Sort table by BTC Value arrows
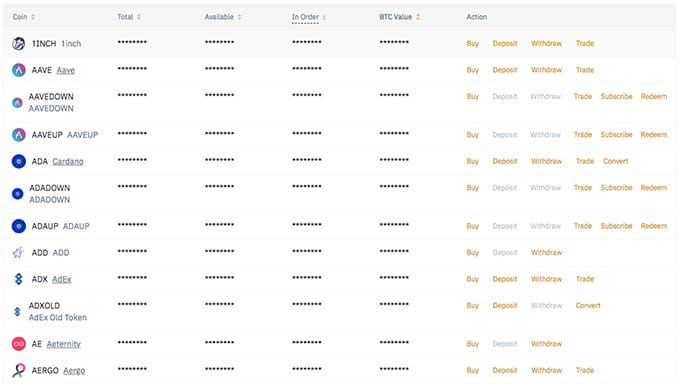This screenshot has height=384, width=680. pos(418,17)
